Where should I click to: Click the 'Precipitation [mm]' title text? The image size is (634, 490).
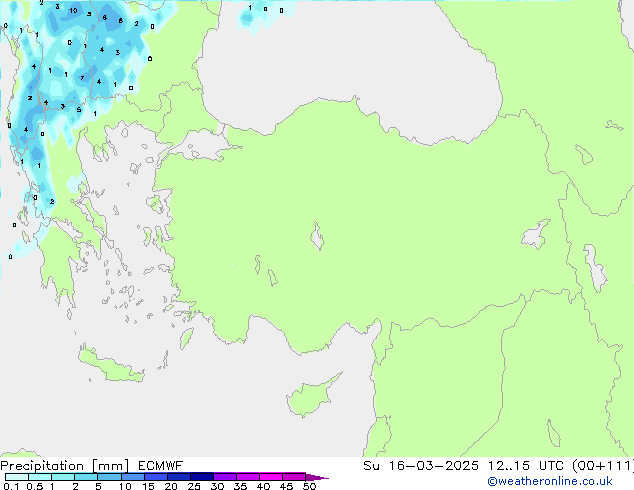(x=65, y=466)
